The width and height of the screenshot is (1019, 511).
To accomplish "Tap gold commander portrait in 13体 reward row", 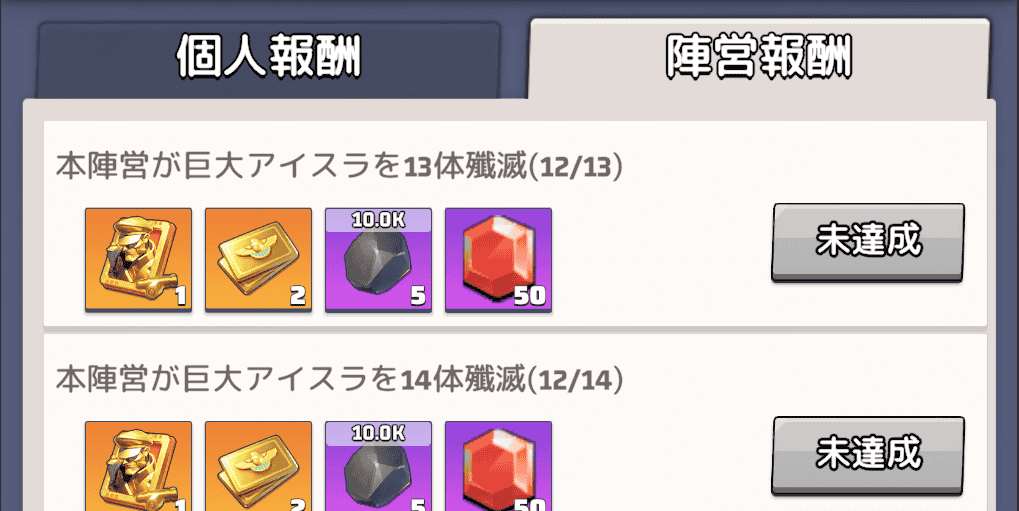I will (138, 260).
